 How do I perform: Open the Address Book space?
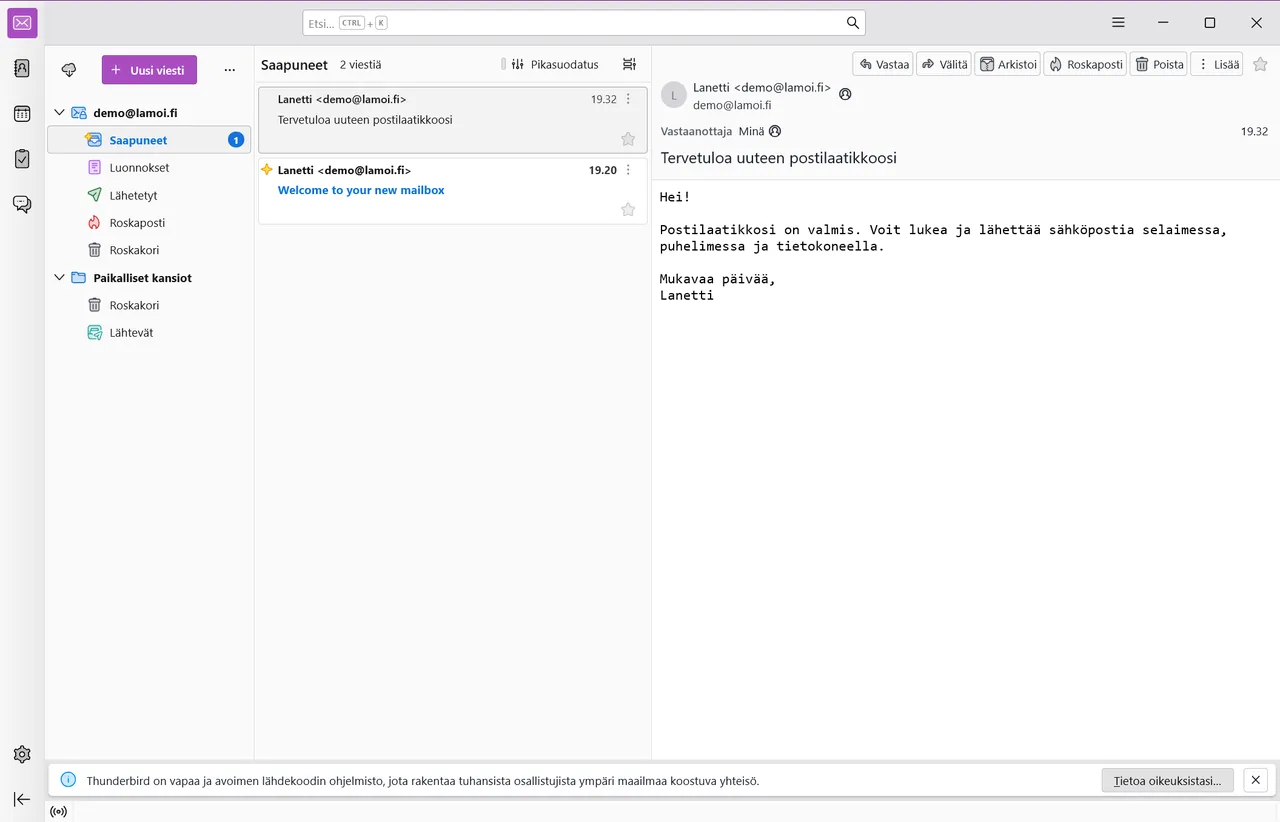[x=22, y=69]
